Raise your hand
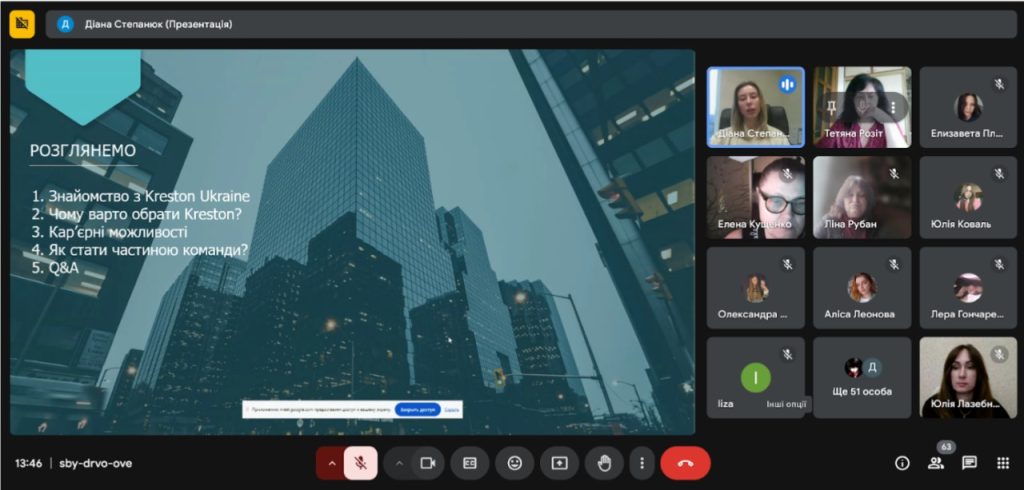 click(x=605, y=463)
